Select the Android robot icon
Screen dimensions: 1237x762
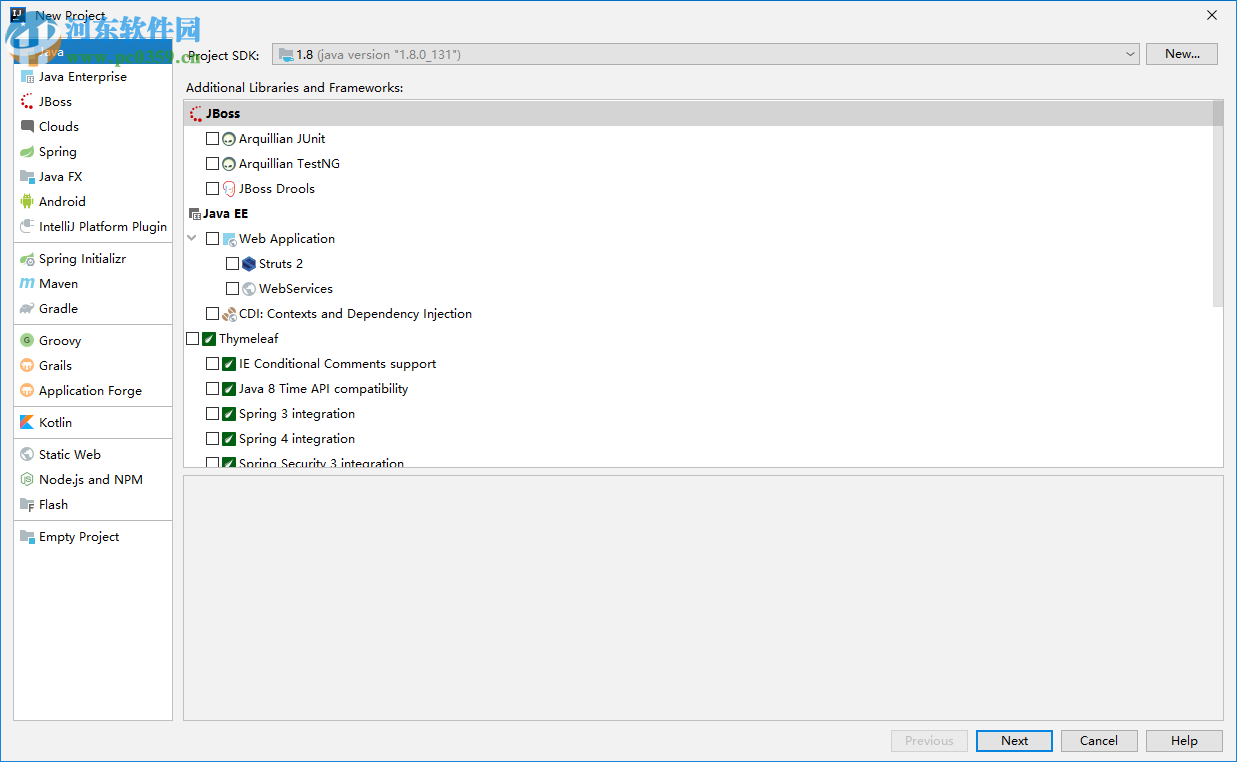tap(27, 202)
